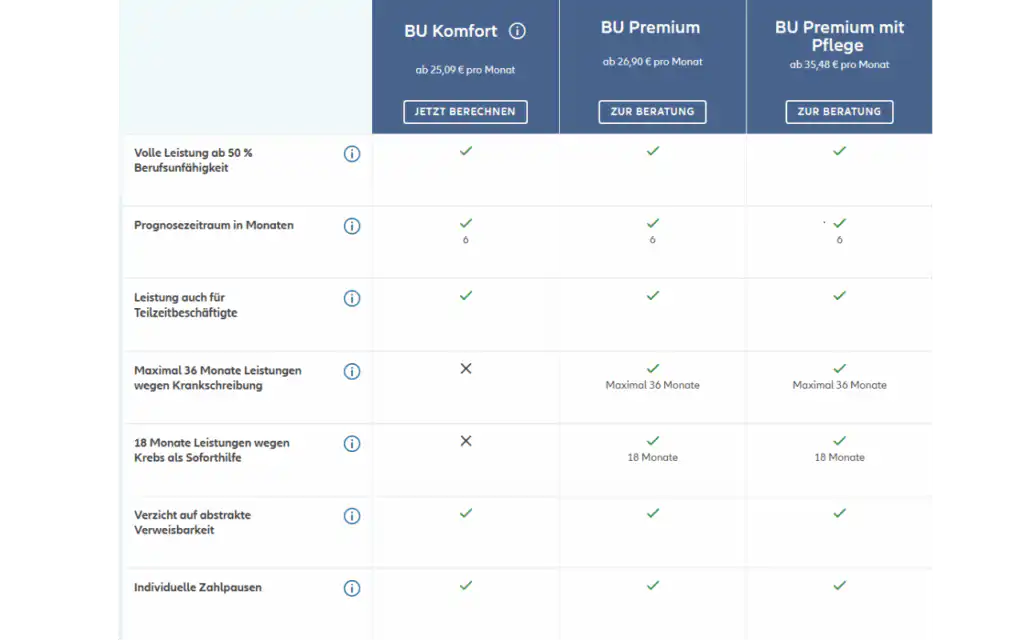Click info icon next to BU Komfort
This screenshot has height=640, width=1024.
pos(517,31)
